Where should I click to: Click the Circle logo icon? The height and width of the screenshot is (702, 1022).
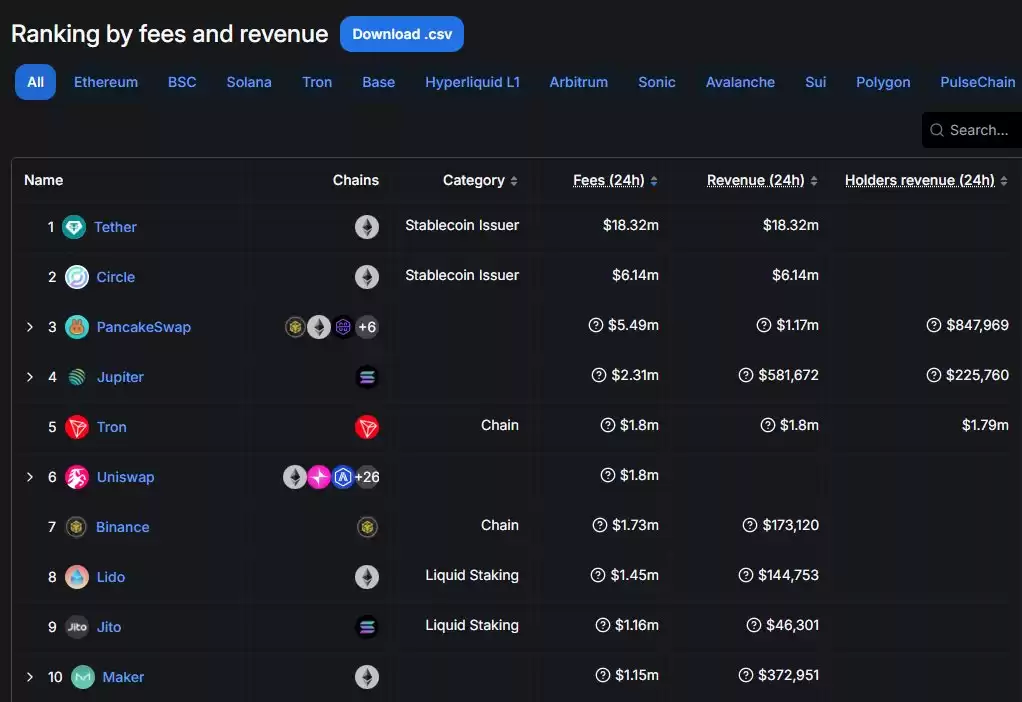(77, 277)
